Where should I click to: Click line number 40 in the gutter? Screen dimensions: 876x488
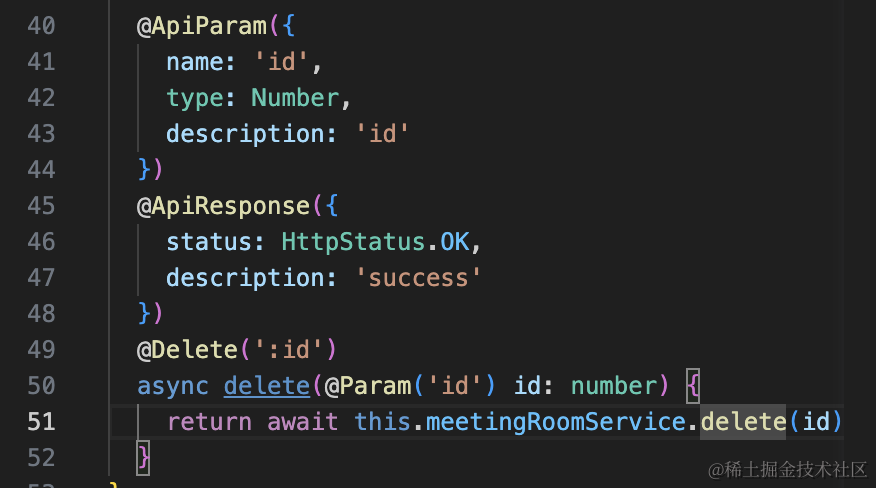pos(40,26)
